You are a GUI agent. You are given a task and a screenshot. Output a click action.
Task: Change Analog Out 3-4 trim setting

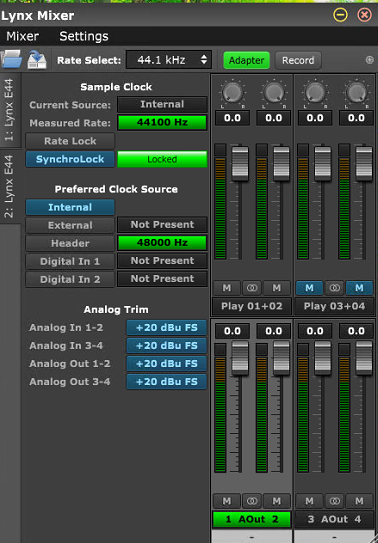click(x=166, y=382)
